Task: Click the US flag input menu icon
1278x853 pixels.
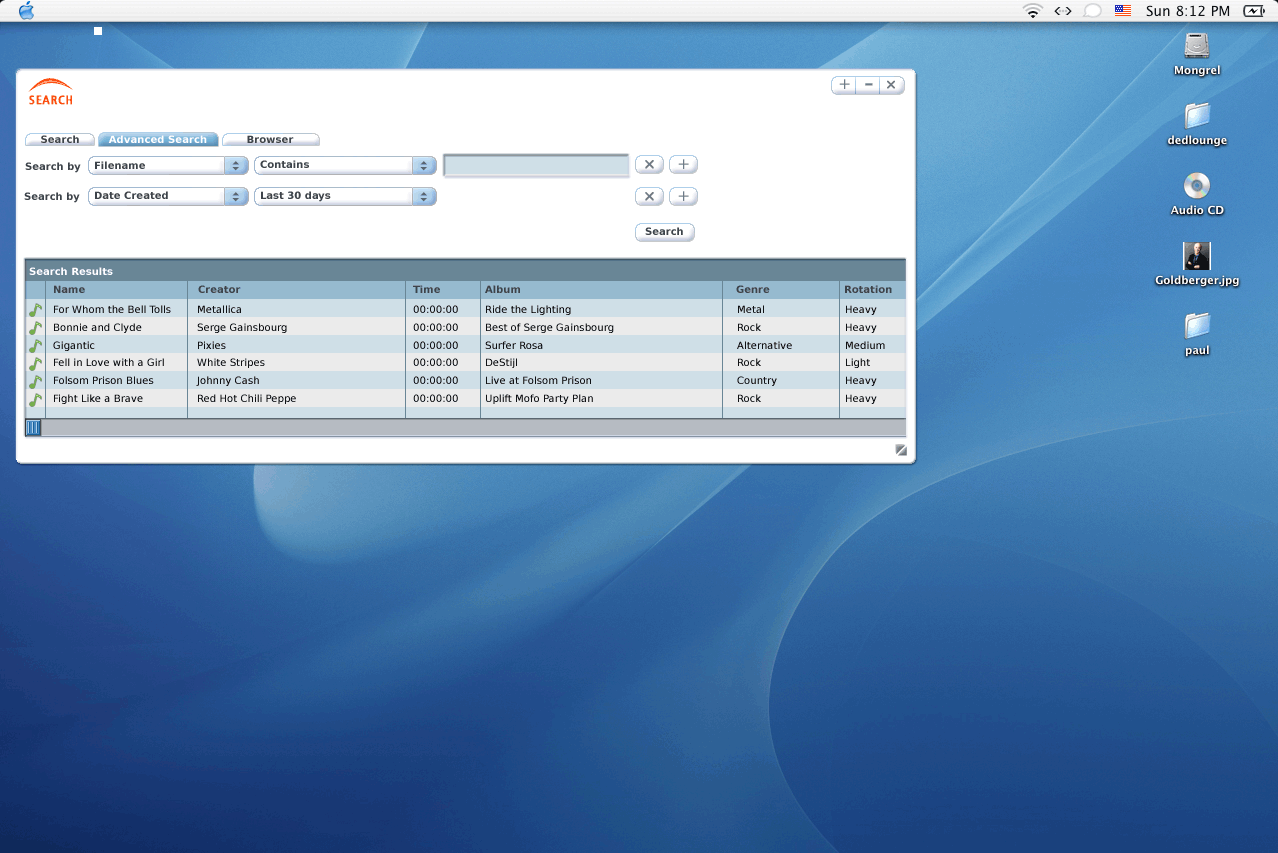Action: [1123, 11]
